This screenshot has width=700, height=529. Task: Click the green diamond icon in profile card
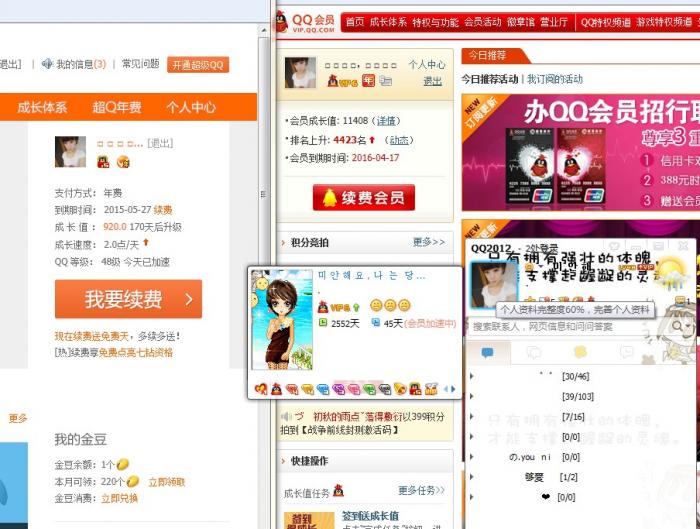[369, 389]
